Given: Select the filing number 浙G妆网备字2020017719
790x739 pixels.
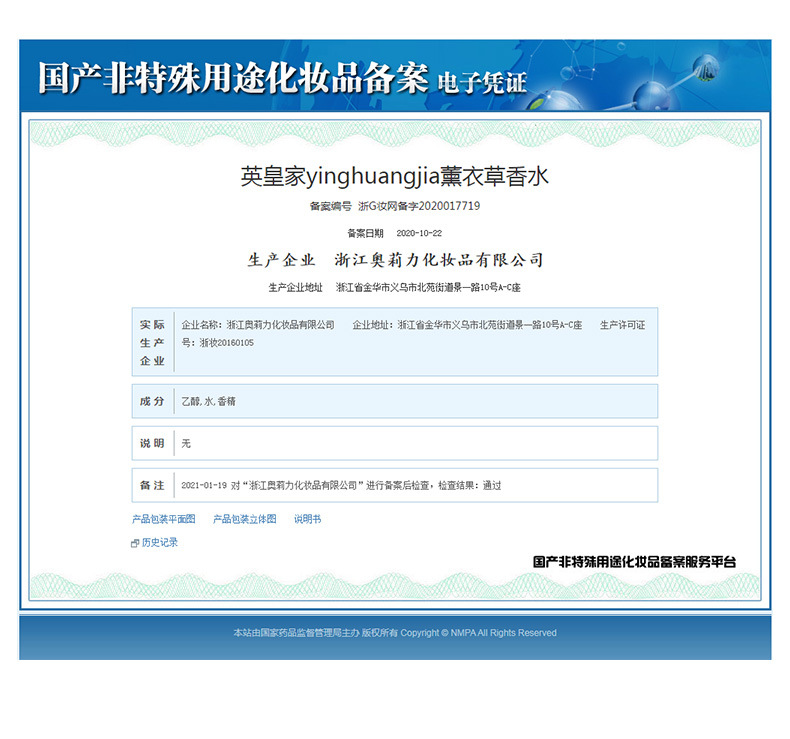Looking at the screenshot, I should (419, 206).
